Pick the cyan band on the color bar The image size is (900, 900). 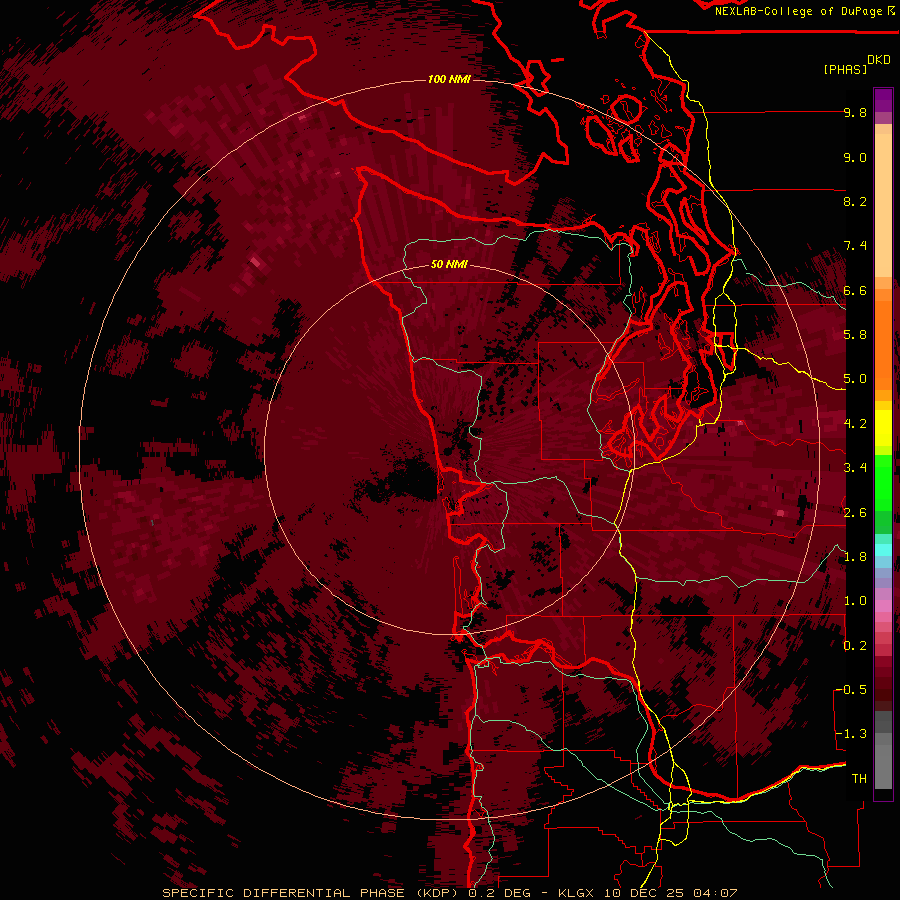click(883, 549)
